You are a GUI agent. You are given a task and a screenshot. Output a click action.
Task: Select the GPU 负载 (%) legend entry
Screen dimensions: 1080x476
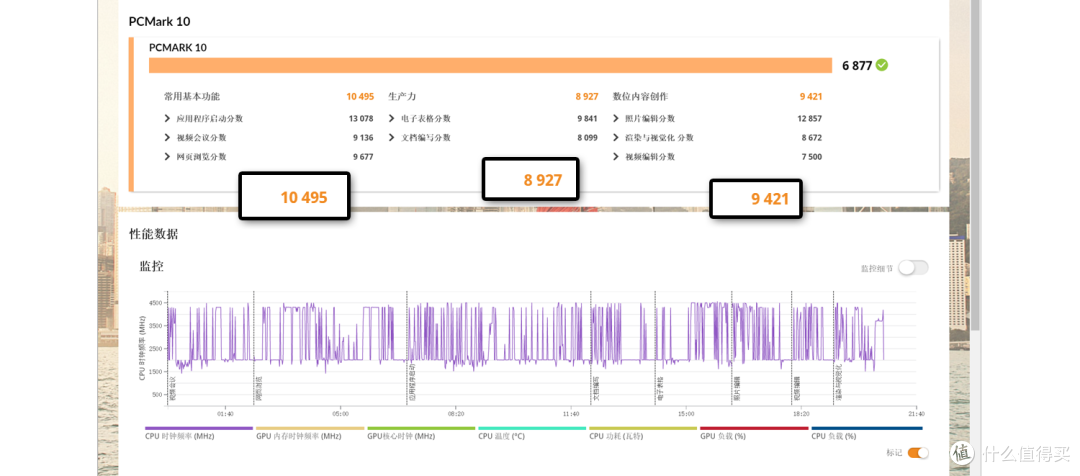click(754, 433)
